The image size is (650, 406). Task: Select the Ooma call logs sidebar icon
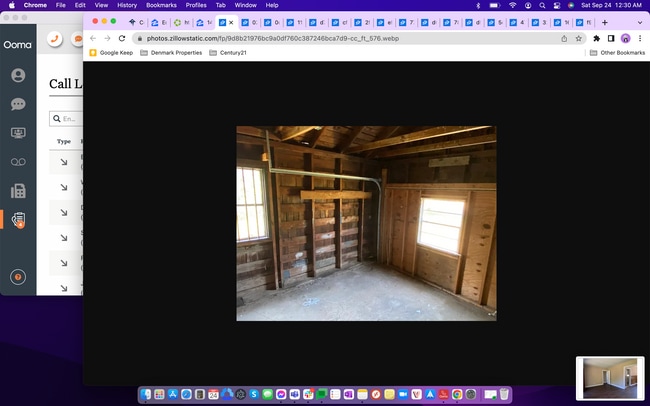tap(18, 220)
